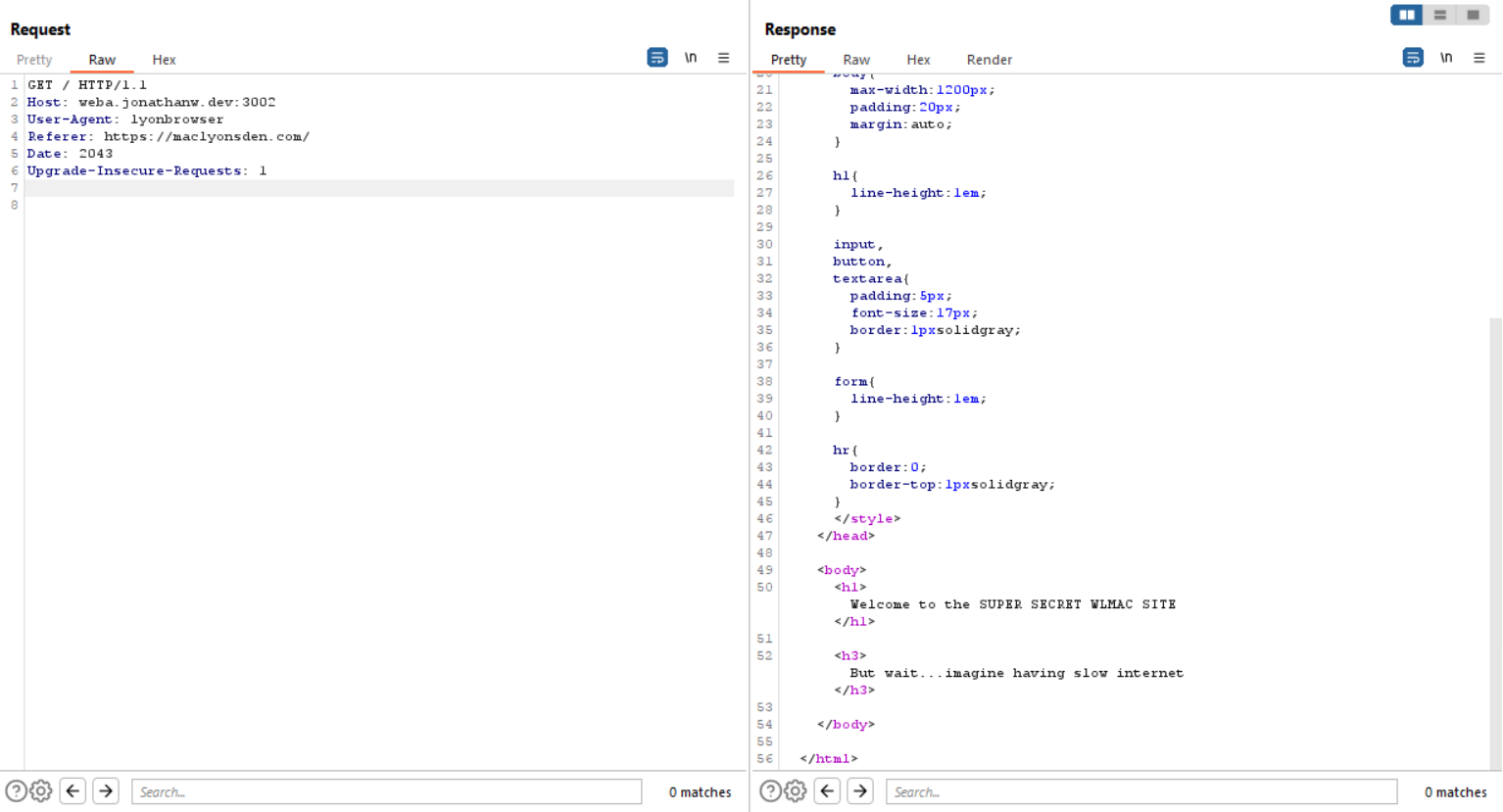Focus the Request search field
1503x812 pixels.
point(387,791)
